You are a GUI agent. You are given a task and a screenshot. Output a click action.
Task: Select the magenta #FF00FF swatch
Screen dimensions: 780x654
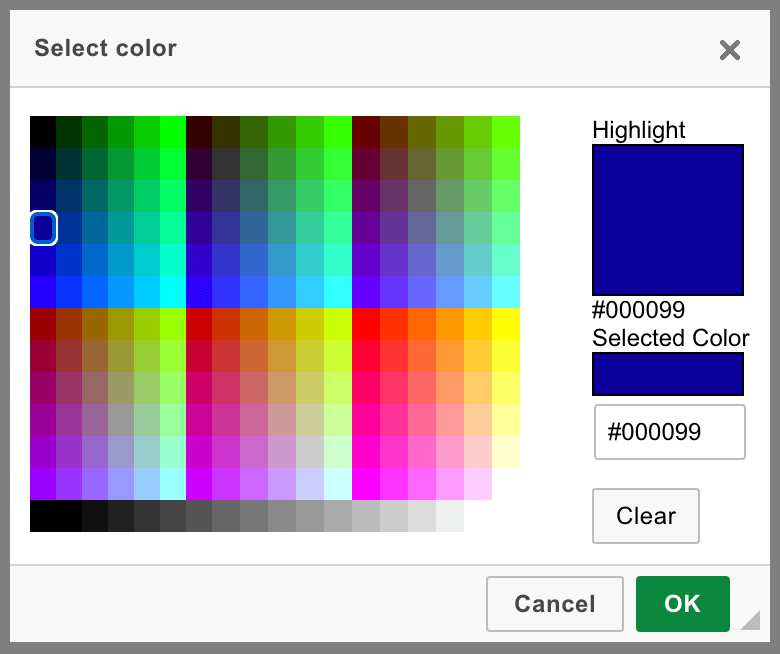click(366, 484)
